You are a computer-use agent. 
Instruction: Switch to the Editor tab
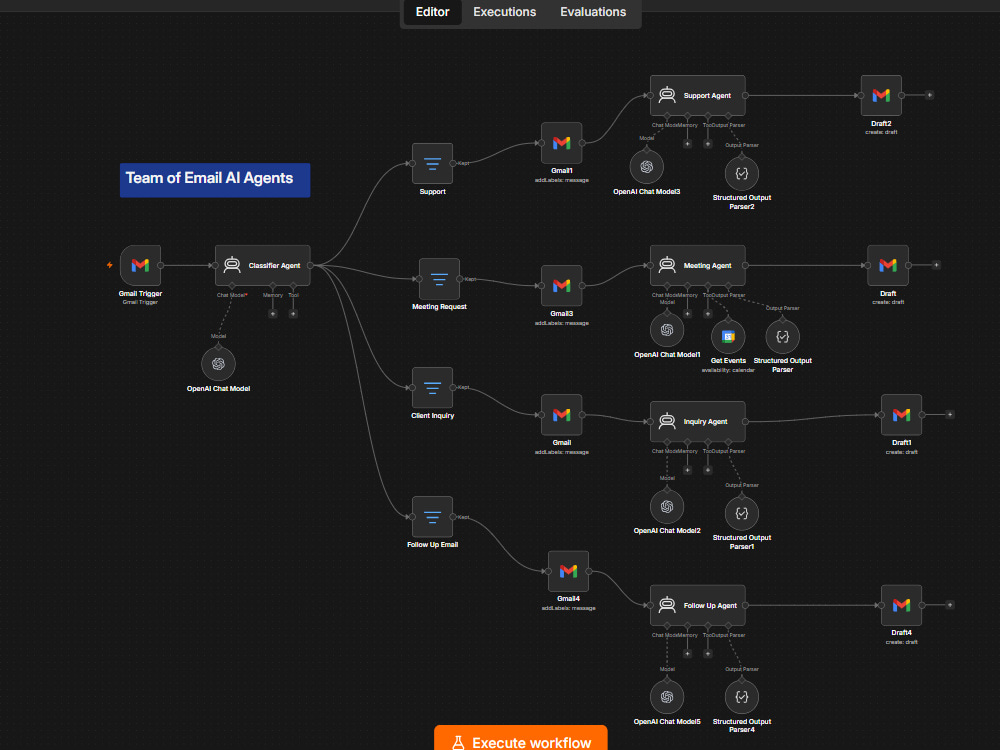432,12
